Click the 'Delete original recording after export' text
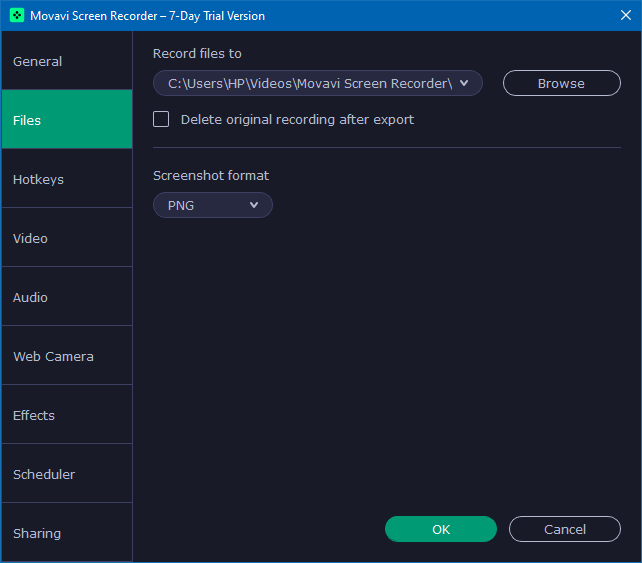The image size is (642, 563). point(297,120)
